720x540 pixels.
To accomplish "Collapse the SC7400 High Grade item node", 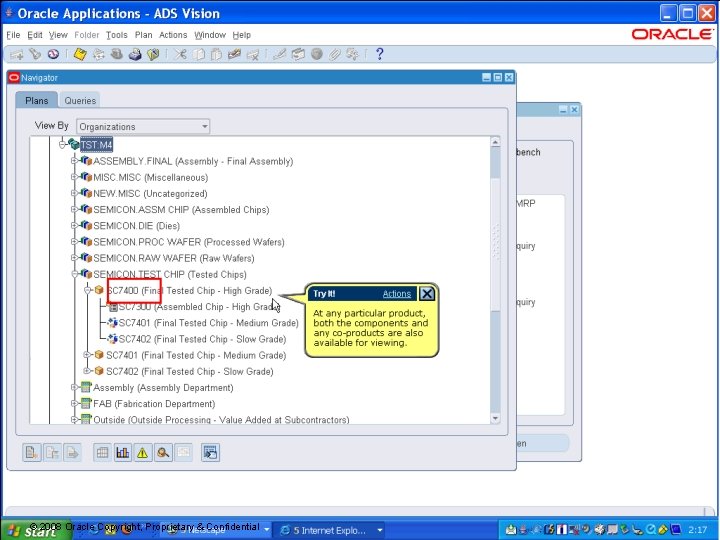I will (87, 290).
